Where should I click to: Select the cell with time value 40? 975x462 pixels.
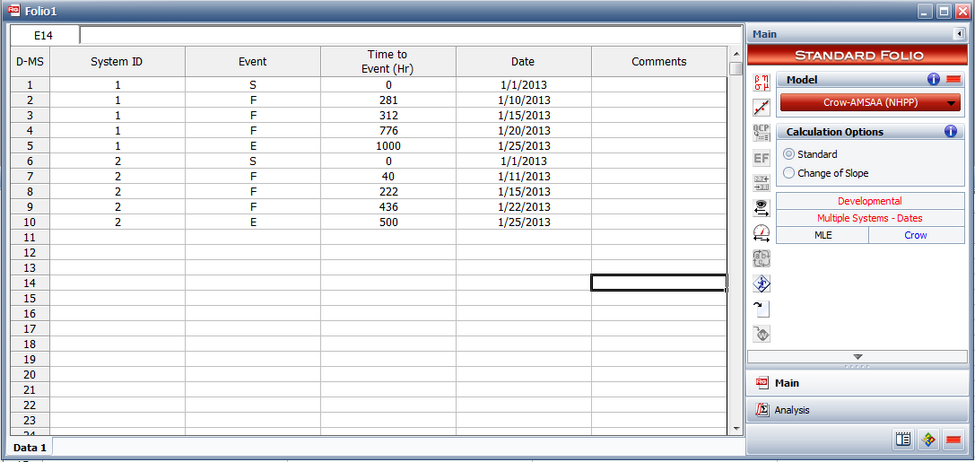388,176
